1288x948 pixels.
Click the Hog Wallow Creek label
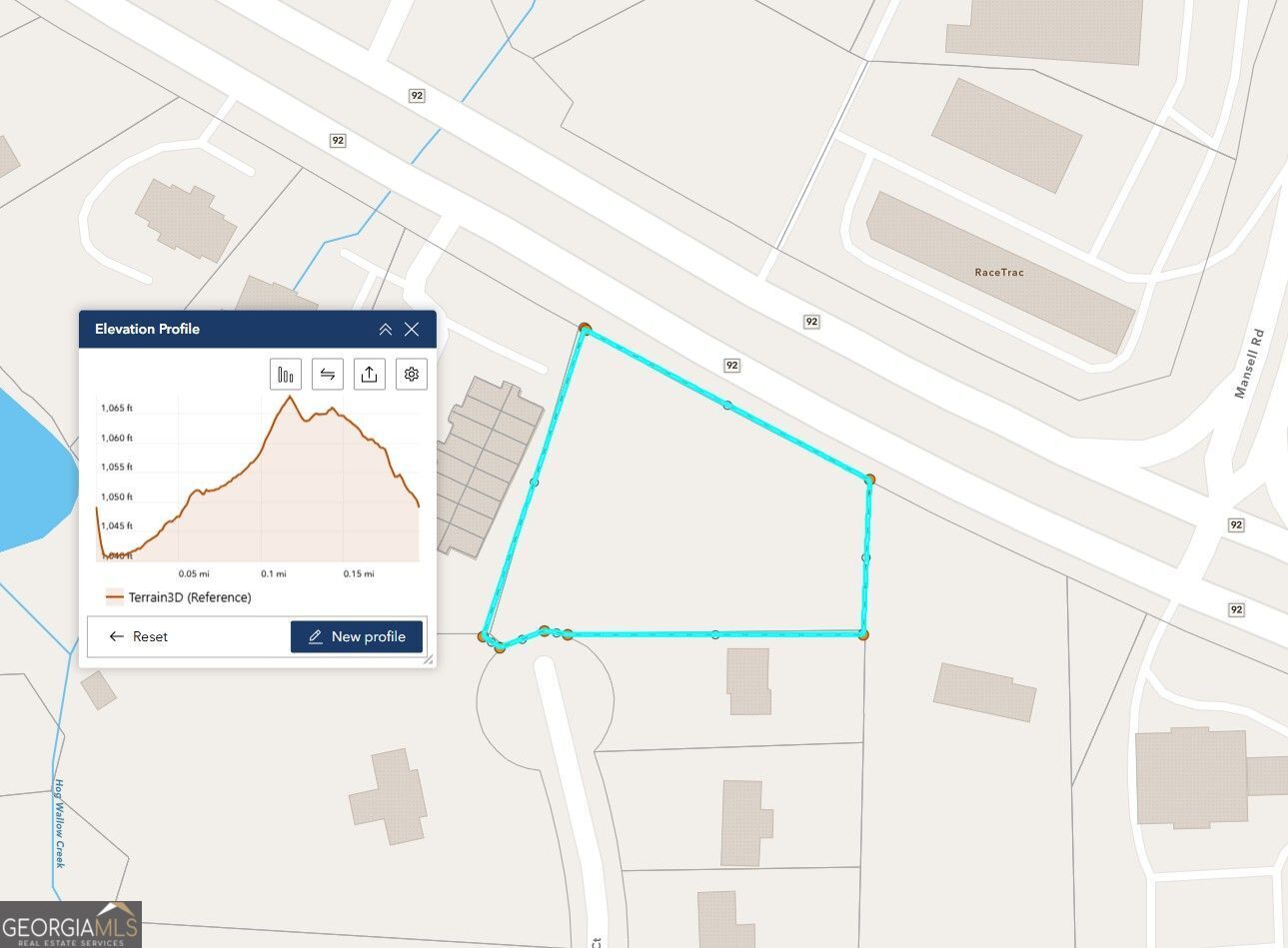(60, 824)
